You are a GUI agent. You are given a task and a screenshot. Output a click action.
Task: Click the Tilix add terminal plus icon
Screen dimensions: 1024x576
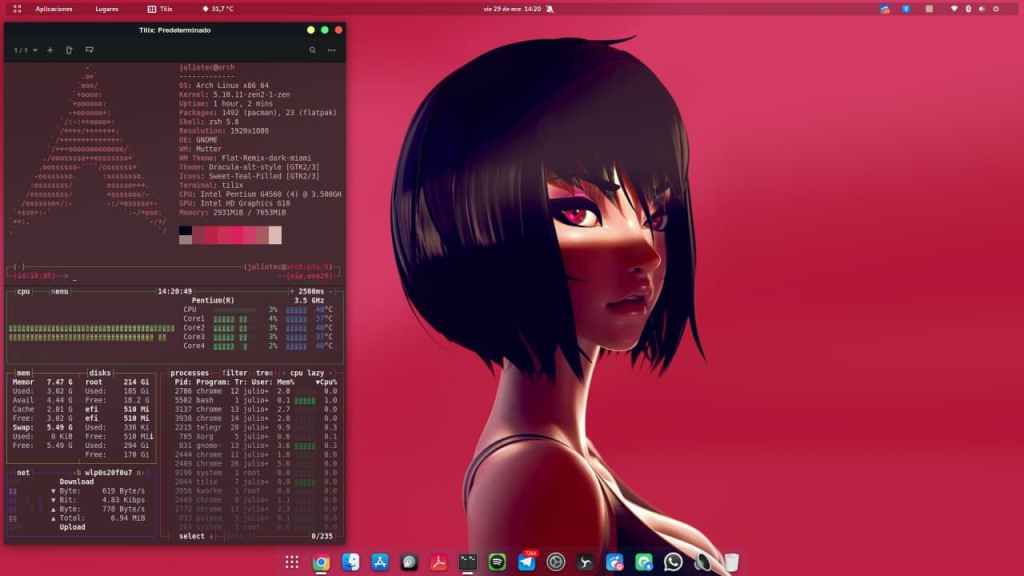pos(50,49)
